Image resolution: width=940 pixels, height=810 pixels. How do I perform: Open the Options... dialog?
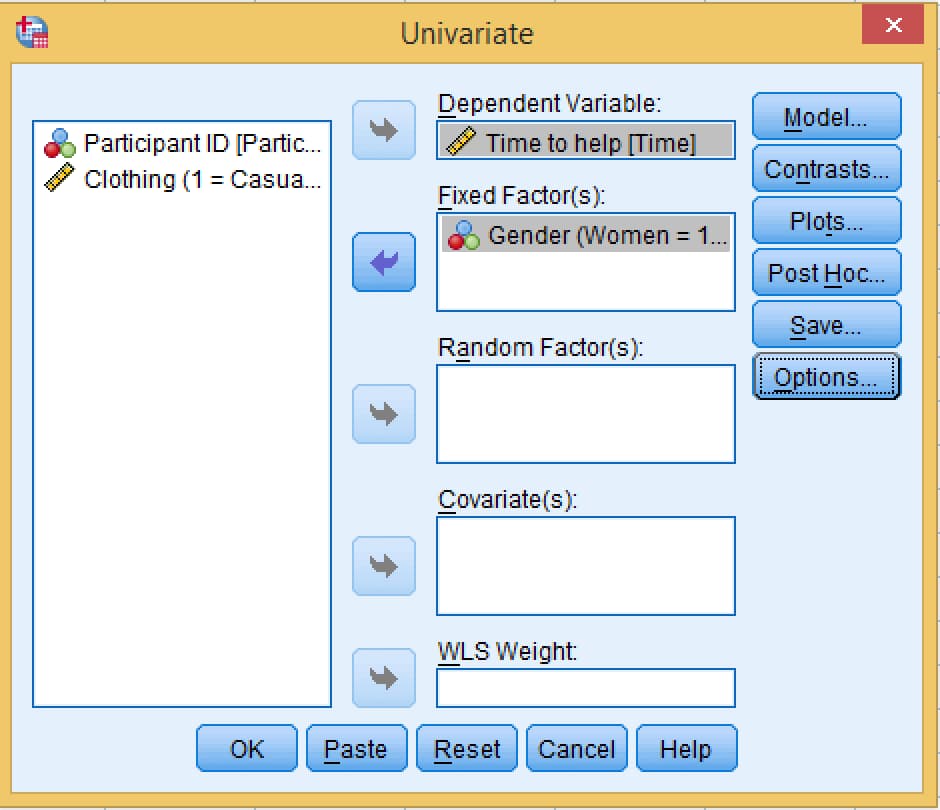point(826,377)
